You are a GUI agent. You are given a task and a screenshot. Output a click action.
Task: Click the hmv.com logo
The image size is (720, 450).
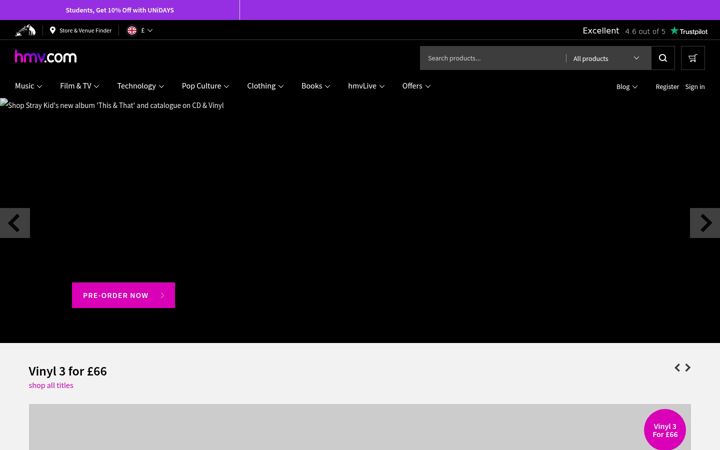tap(46, 57)
